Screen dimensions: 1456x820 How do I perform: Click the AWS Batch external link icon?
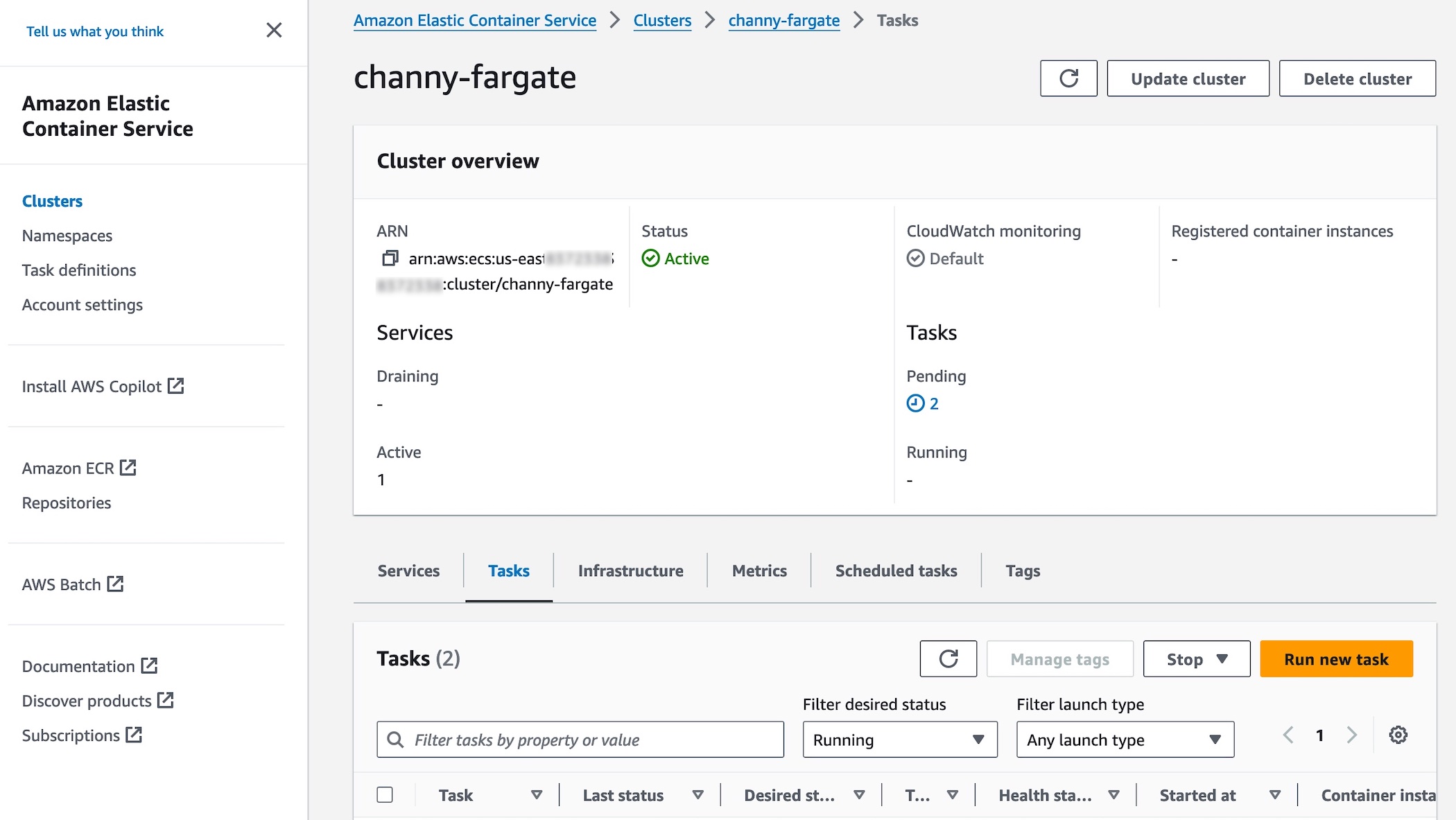point(115,584)
